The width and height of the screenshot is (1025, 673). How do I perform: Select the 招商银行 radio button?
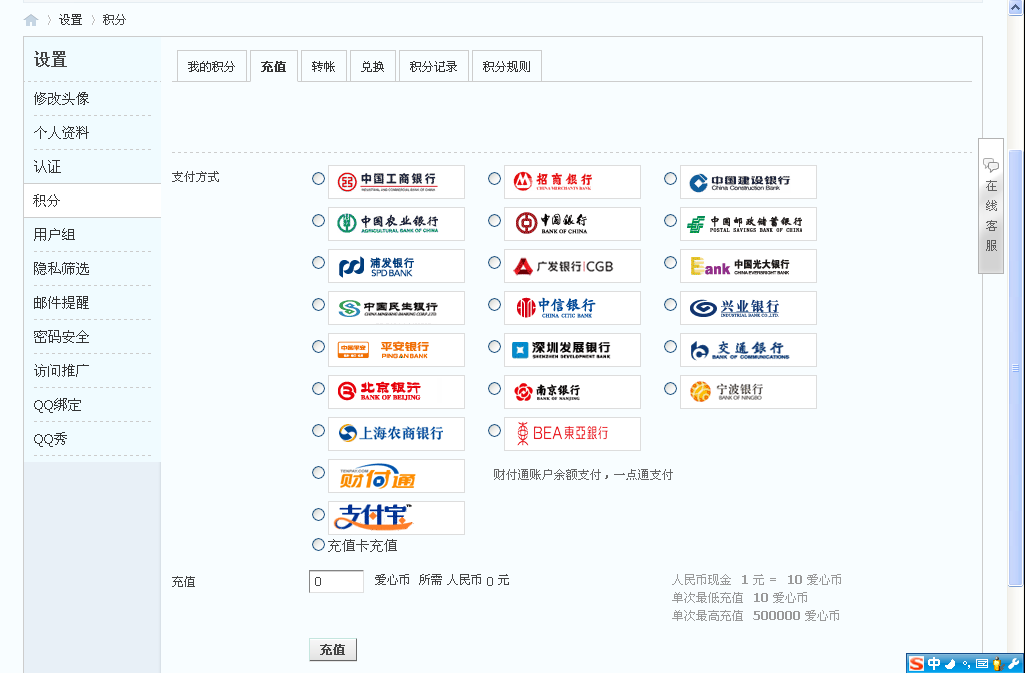point(494,178)
